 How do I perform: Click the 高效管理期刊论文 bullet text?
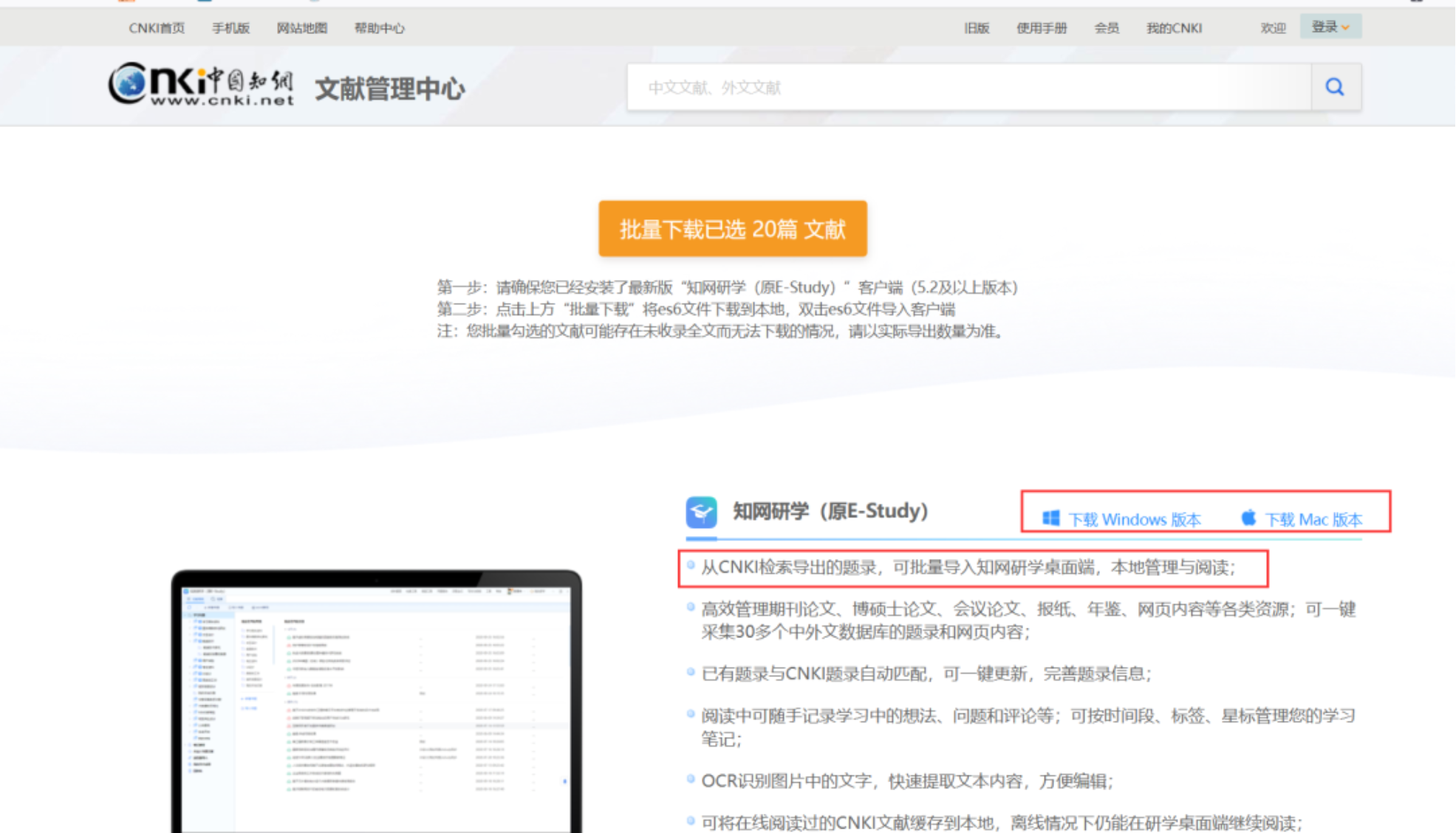pos(1028,620)
